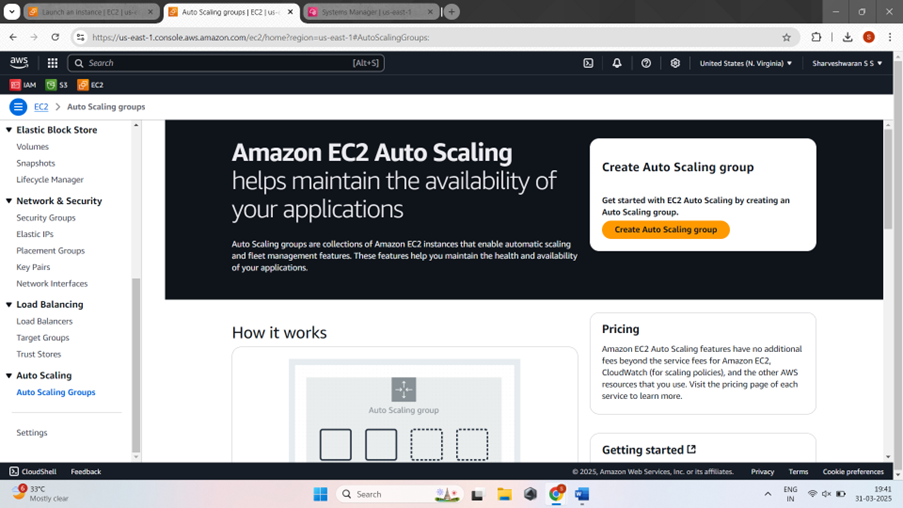Open Placement Groups in the sidebar

51,251
